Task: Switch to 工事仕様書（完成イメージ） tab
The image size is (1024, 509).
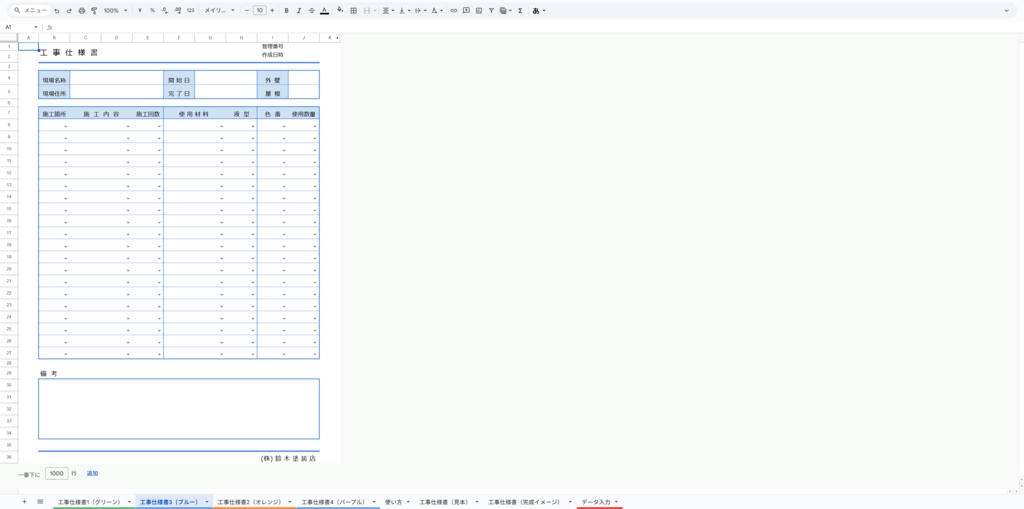Action: coord(524,502)
